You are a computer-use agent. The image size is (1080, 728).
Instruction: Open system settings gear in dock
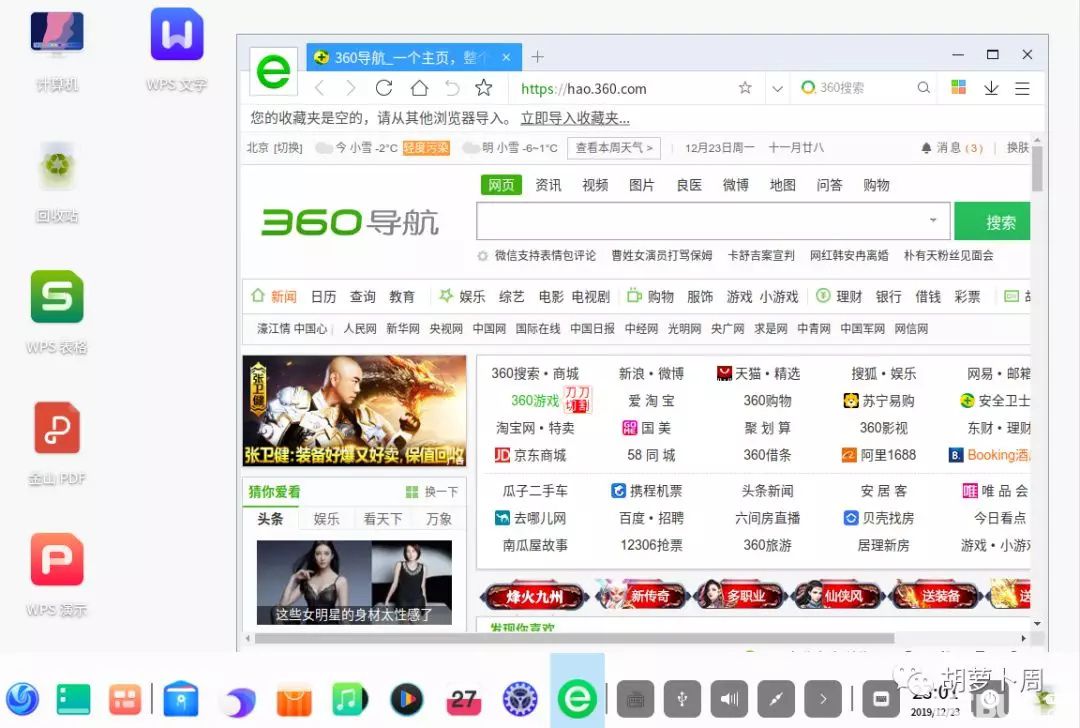tap(520, 699)
